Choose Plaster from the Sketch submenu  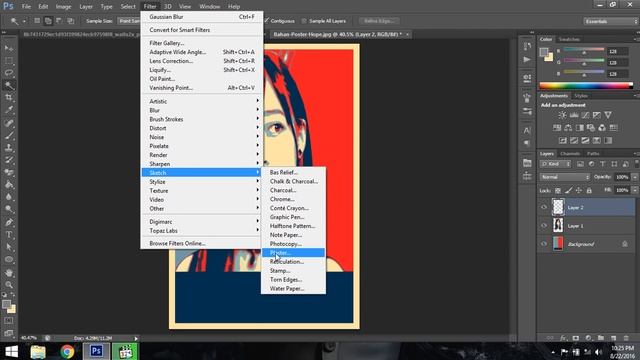pos(293,253)
